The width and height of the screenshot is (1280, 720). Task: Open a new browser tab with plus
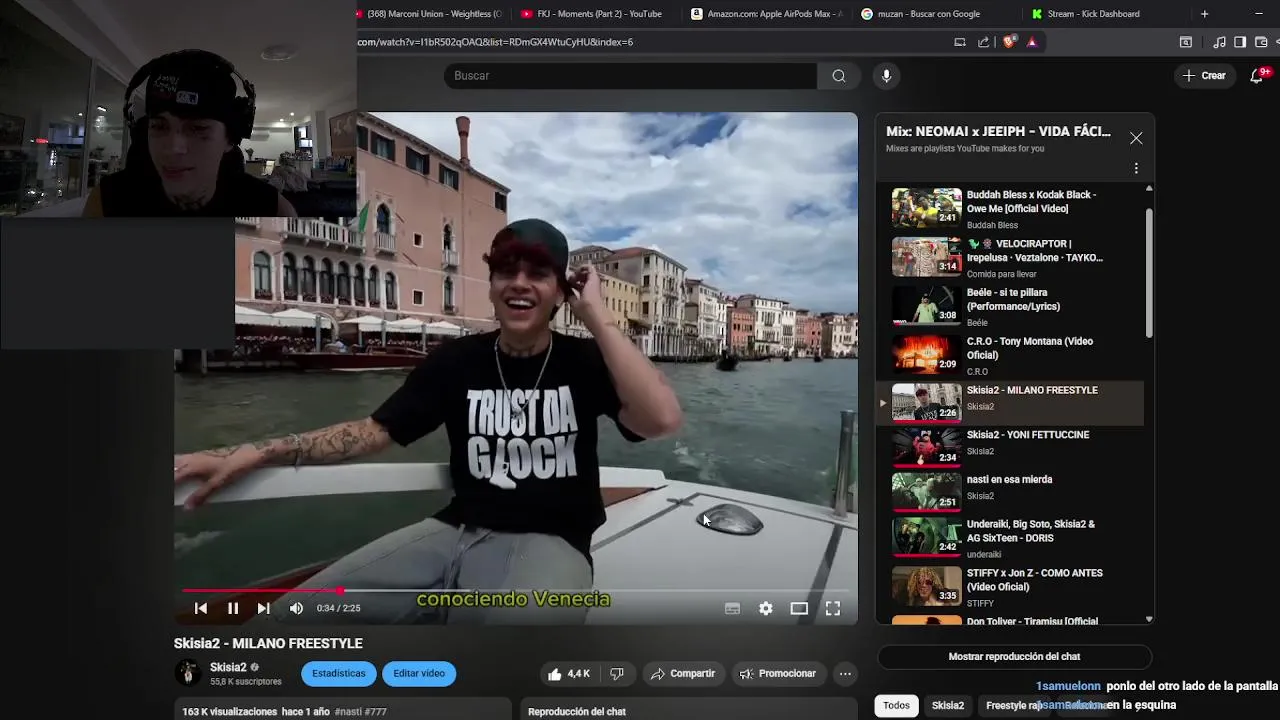click(1204, 14)
